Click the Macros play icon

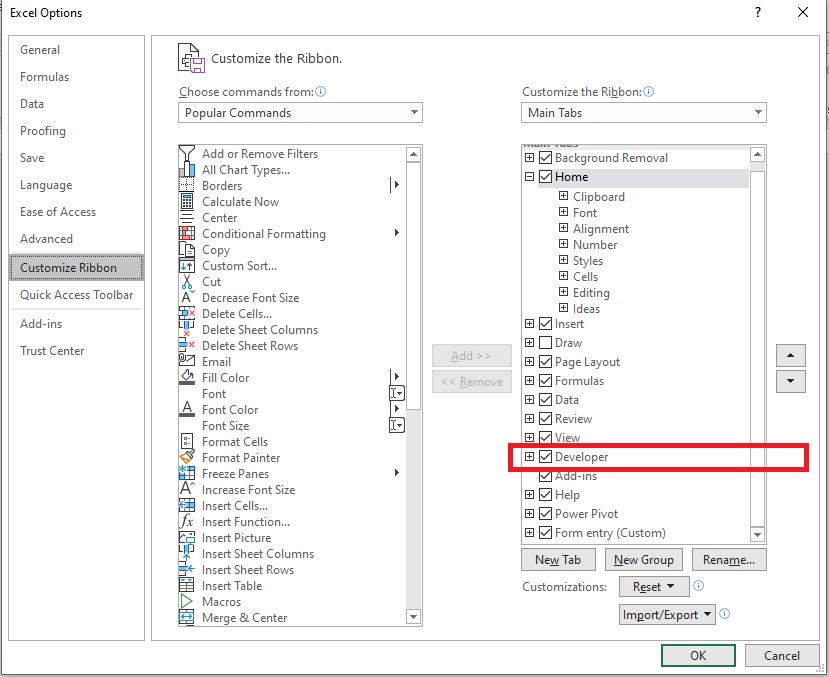pos(187,602)
